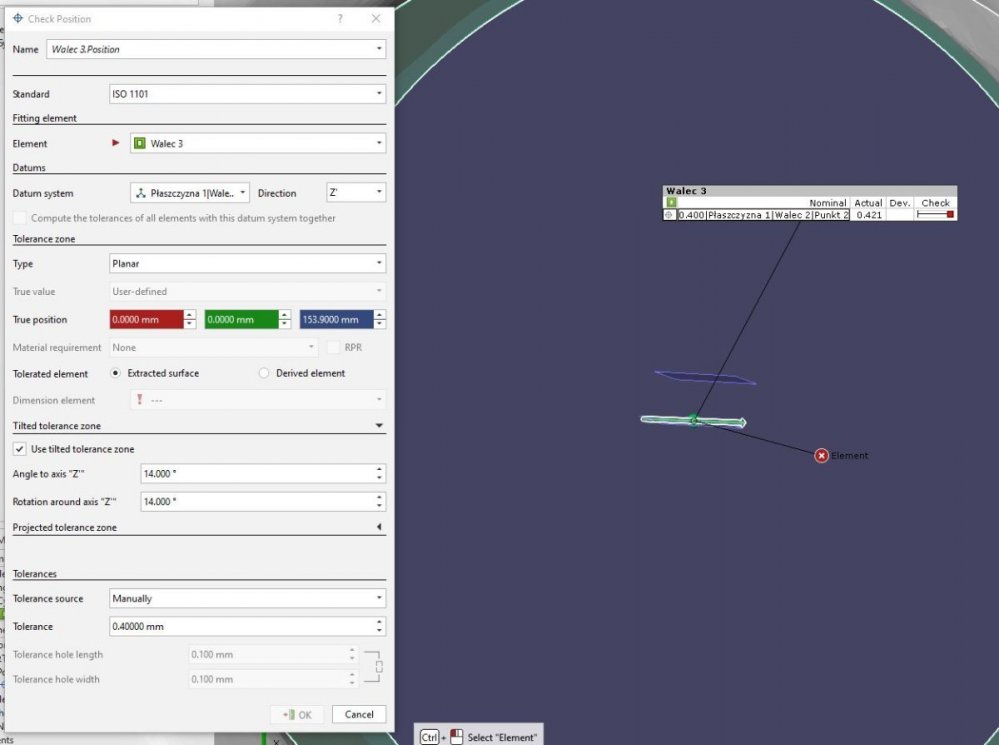Click the Tolerance value input field

coord(240,627)
